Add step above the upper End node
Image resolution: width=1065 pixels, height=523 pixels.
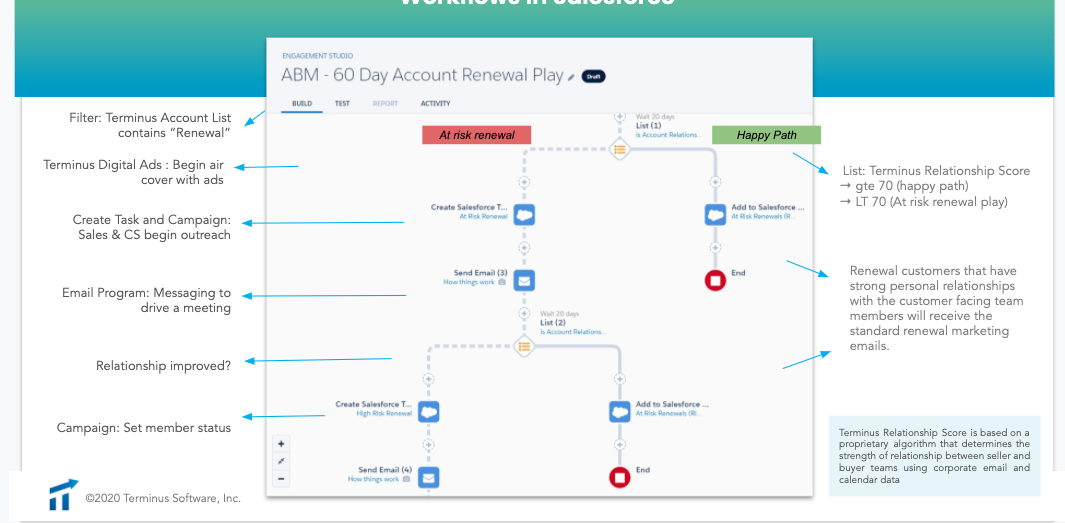pyautogui.click(x=715, y=247)
